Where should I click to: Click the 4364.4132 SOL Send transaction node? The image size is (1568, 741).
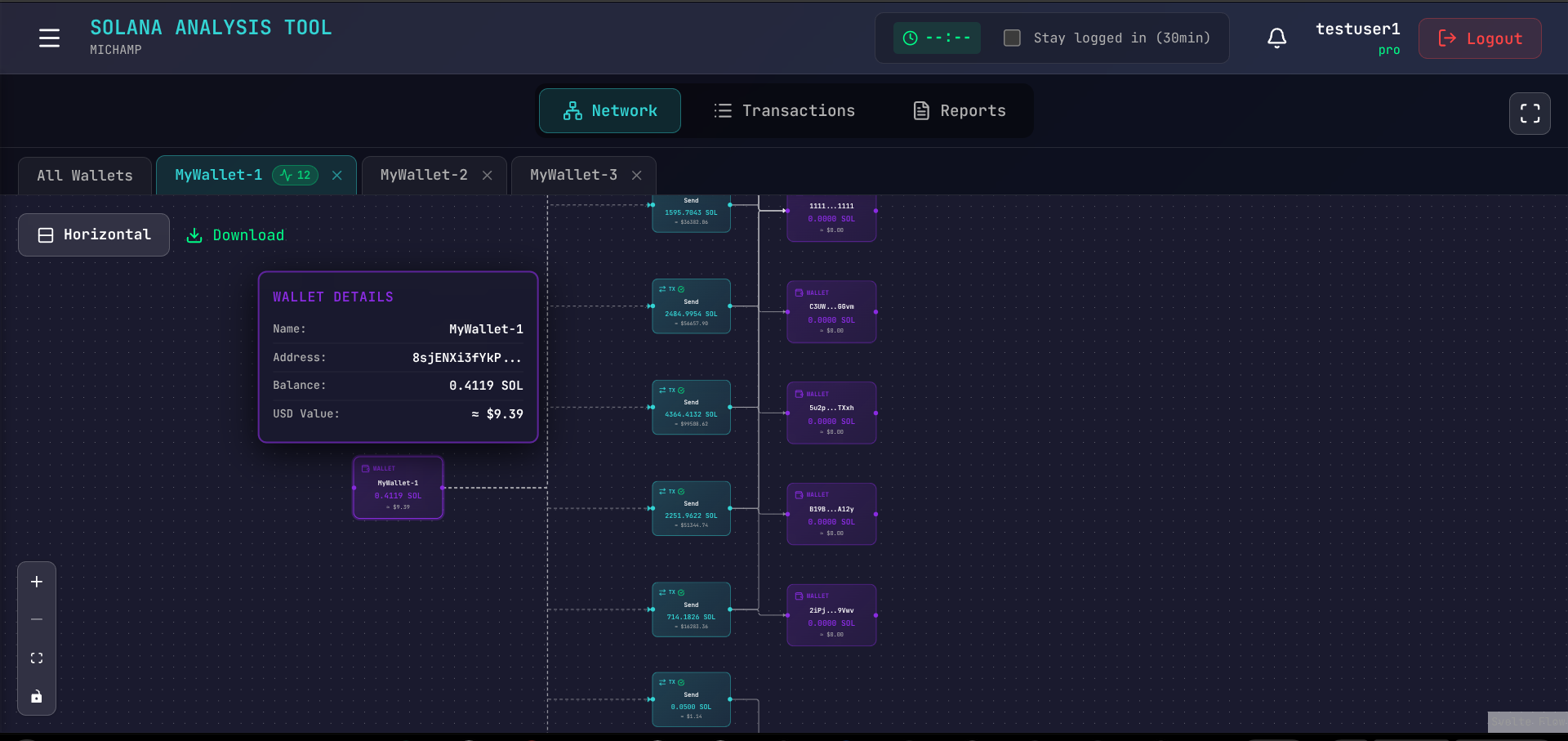(x=691, y=408)
